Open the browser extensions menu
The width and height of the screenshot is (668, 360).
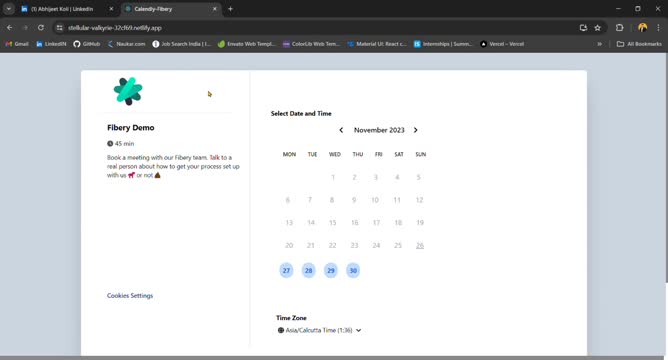point(619,28)
